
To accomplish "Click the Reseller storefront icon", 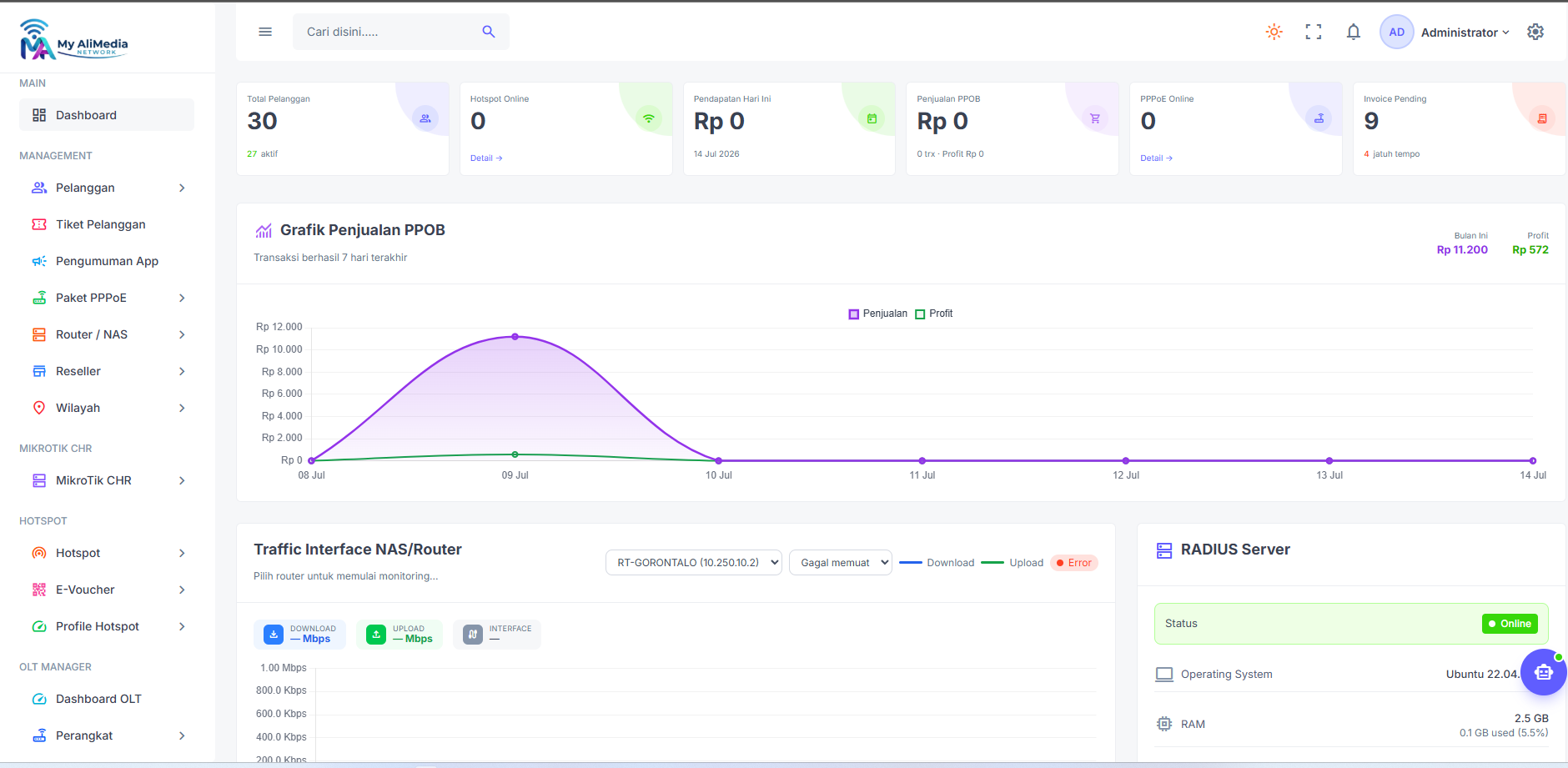I will pyautogui.click(x=39, y=371).
